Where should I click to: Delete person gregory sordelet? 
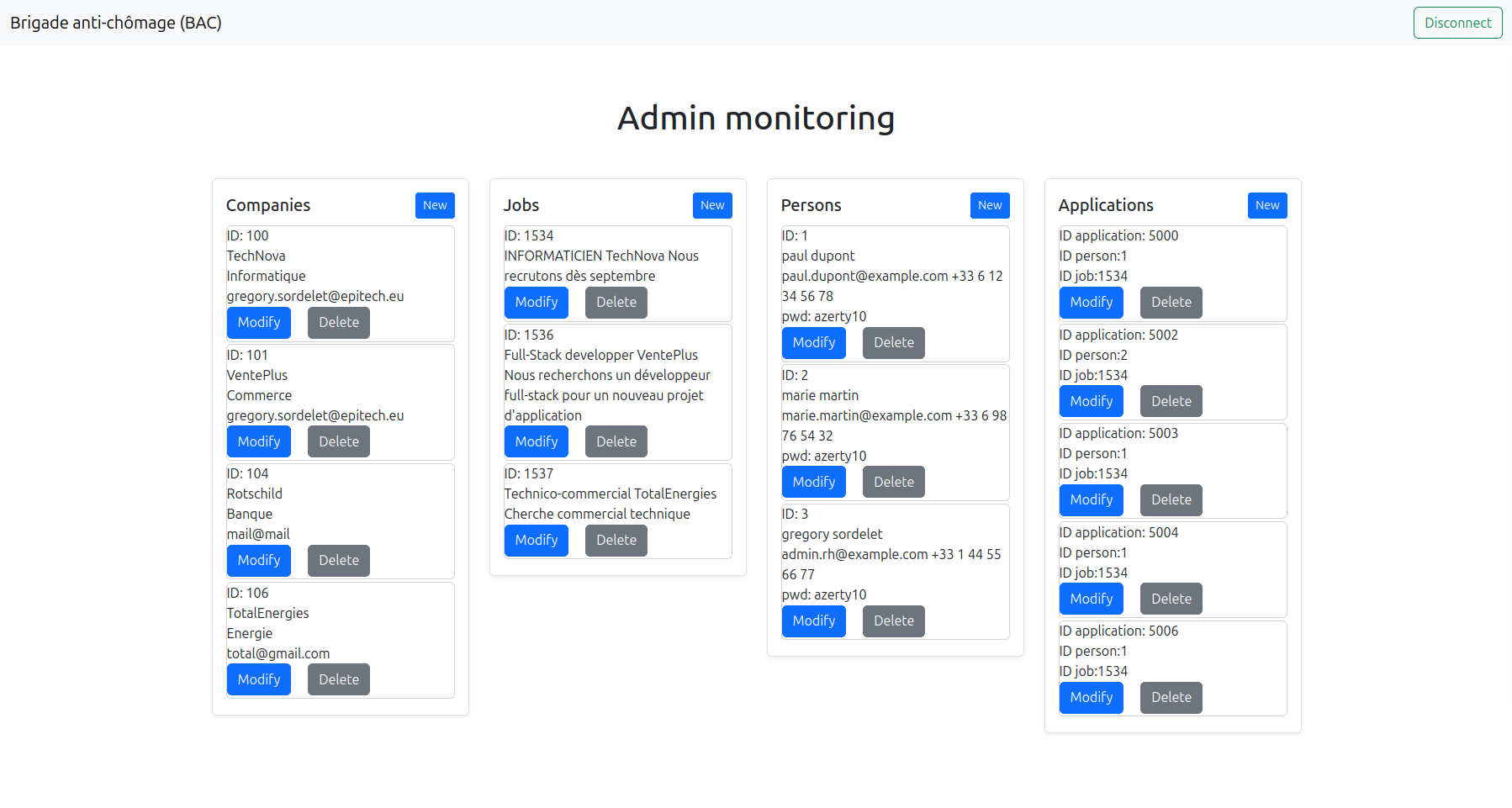click(x=893, y=621)
